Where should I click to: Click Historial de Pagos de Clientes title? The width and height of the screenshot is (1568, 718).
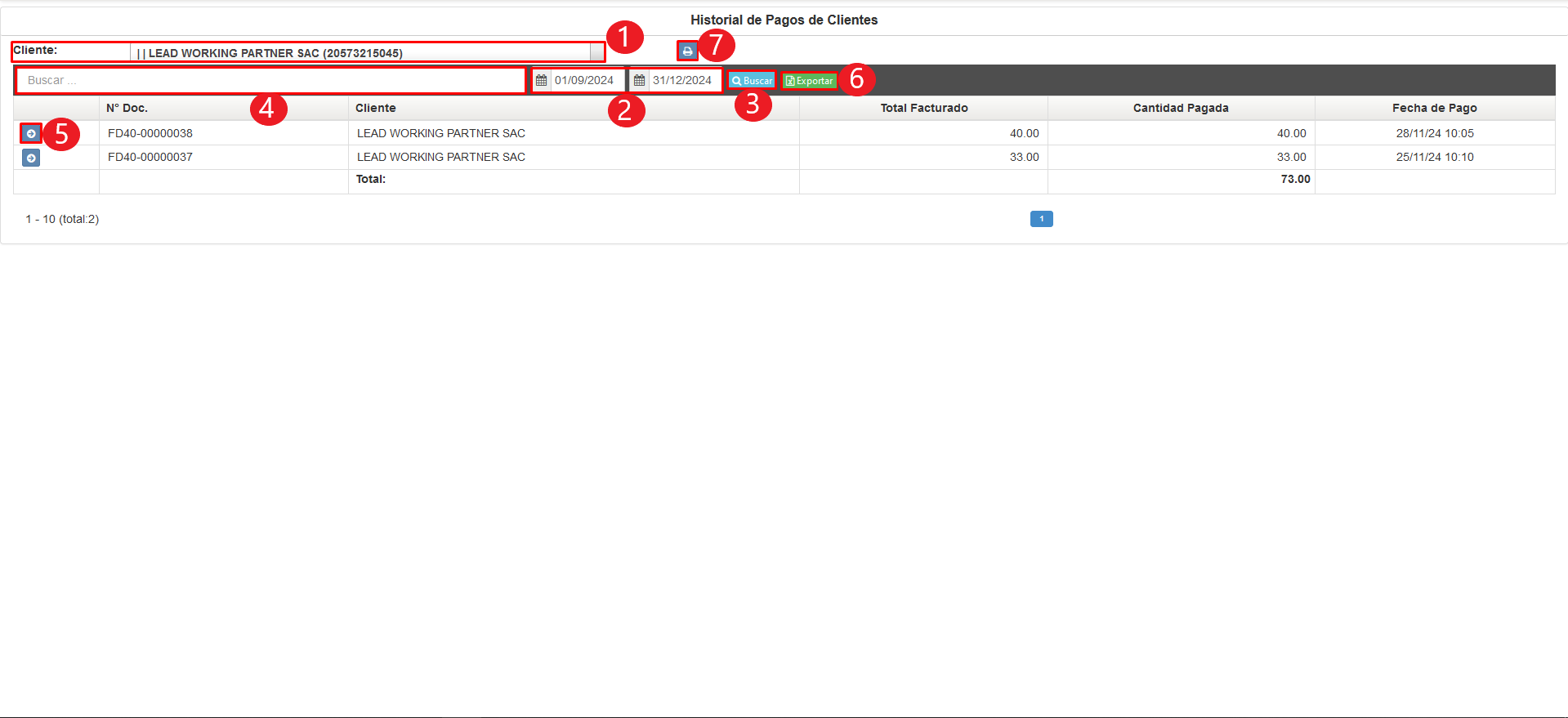(x=784, y=20)
